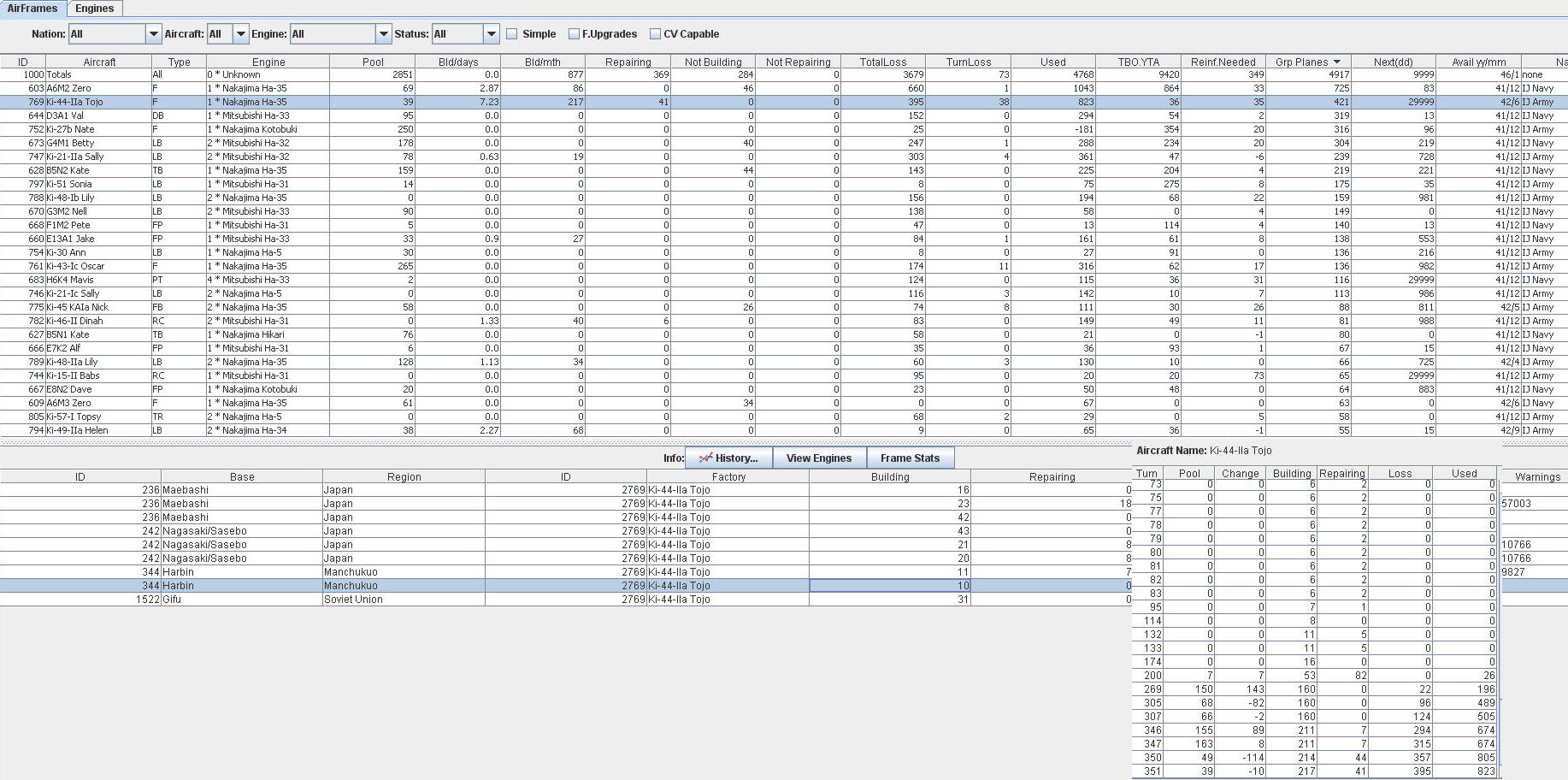
Task: Click the Change header in history table
Action: [x=1240, y=473]
